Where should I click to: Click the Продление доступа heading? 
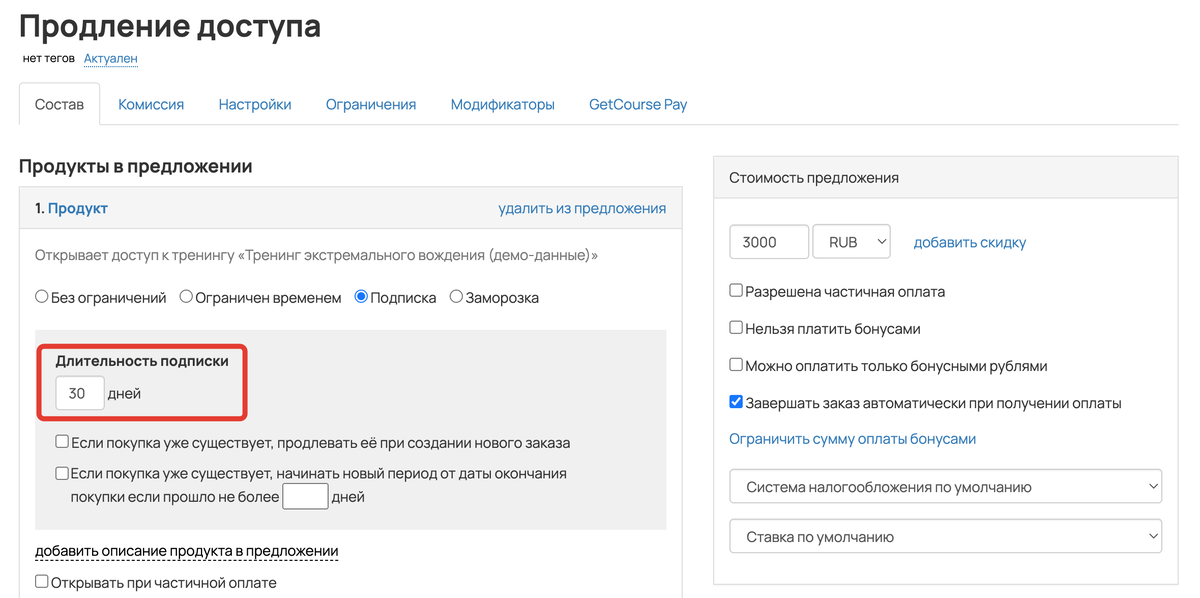pos(170,25)
